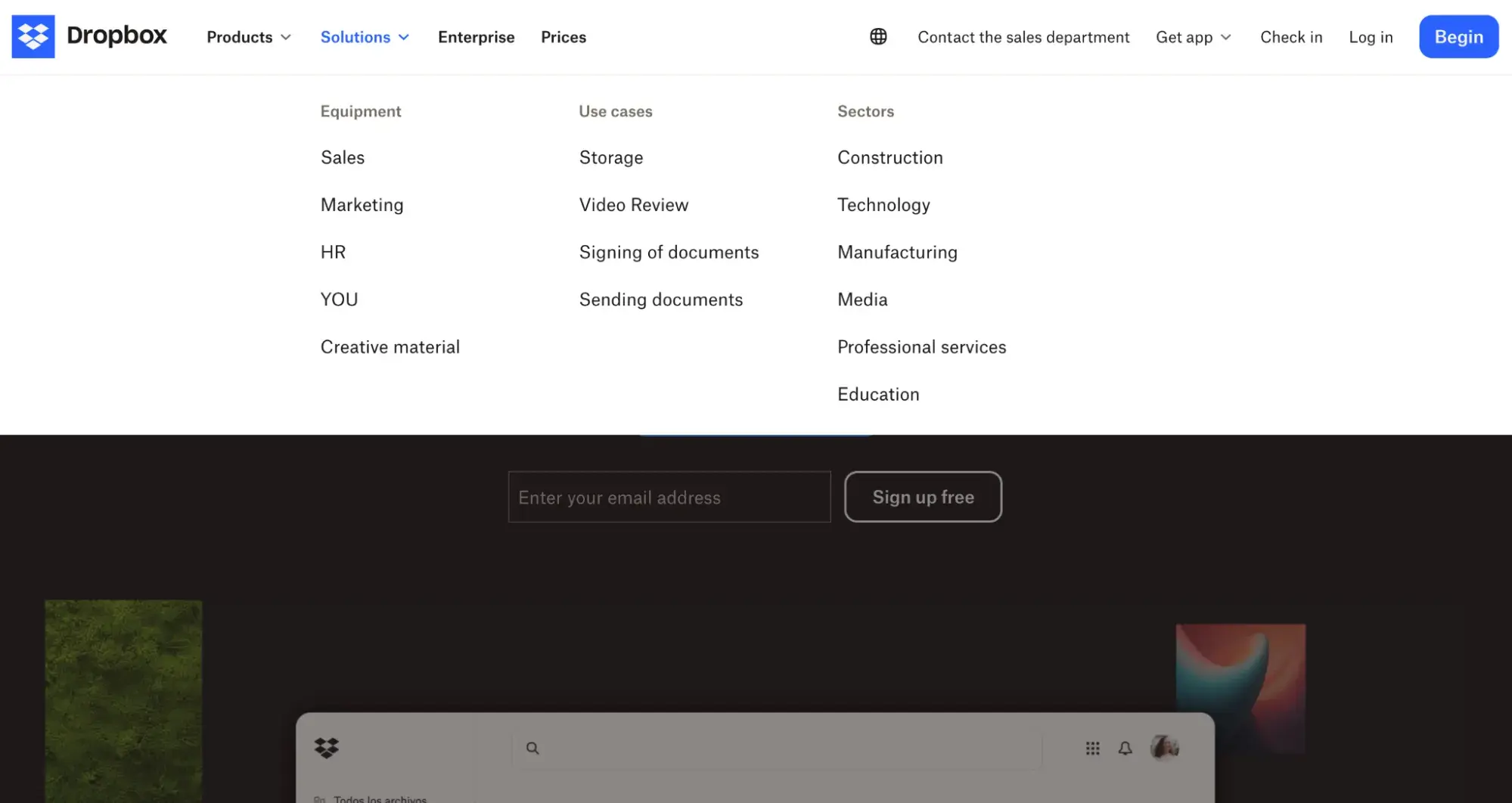The image size is (1512, 803).
Task: Open the Enterprise nav item
Action: 476,37
